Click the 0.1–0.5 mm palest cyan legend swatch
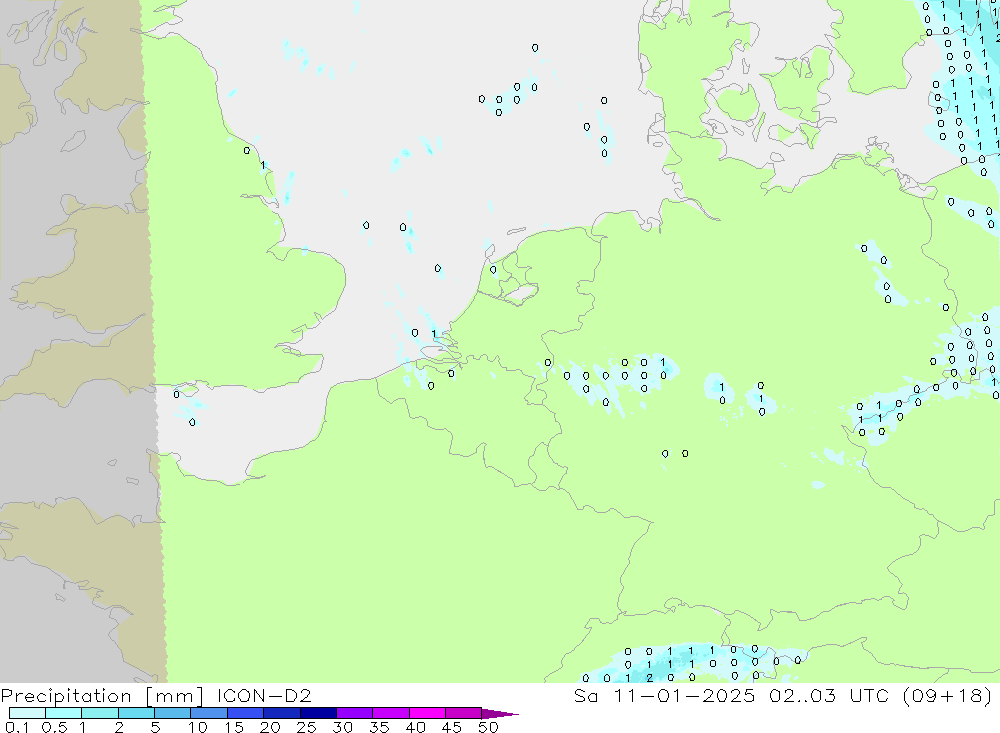The height and width of the screenshot is (733, 1000). [x=27, y=713]
